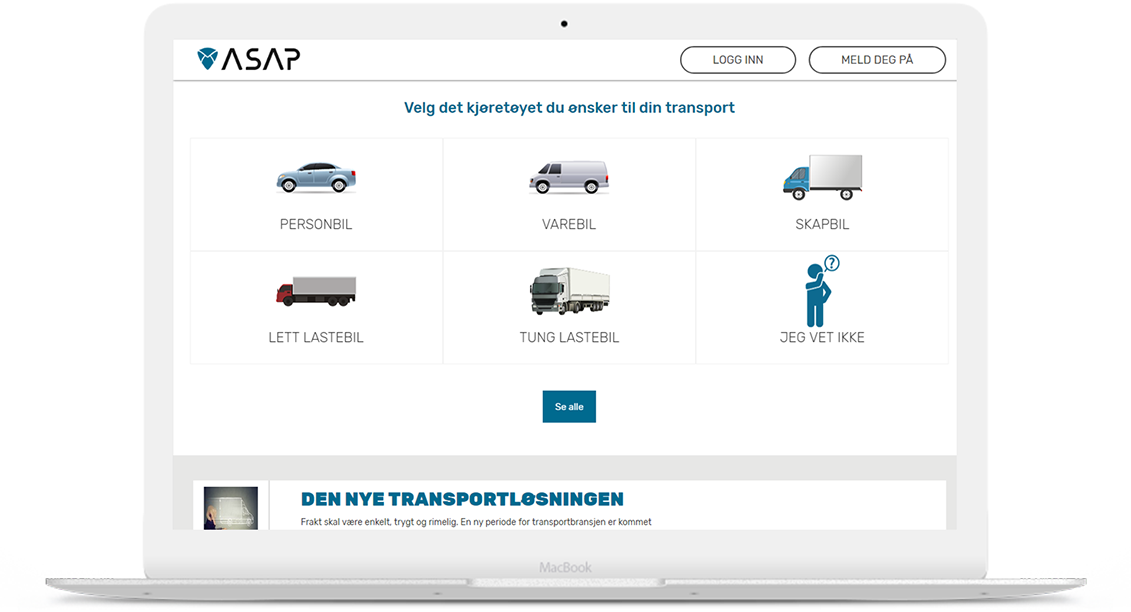Click the MELD DEG PÅ button

pyautogui.click(x=877, y=59)
